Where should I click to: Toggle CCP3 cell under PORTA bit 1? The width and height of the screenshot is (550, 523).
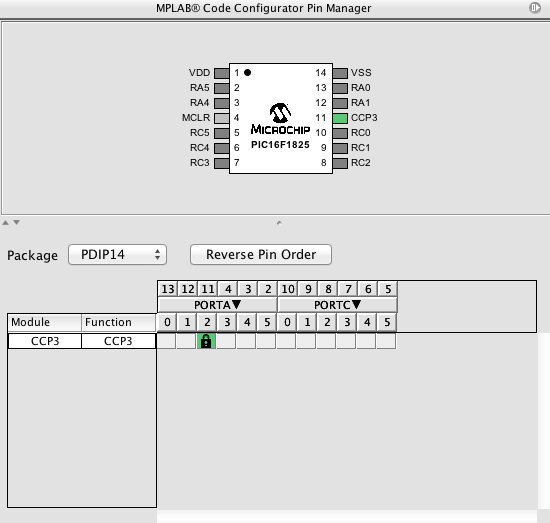tap(186, 341)
